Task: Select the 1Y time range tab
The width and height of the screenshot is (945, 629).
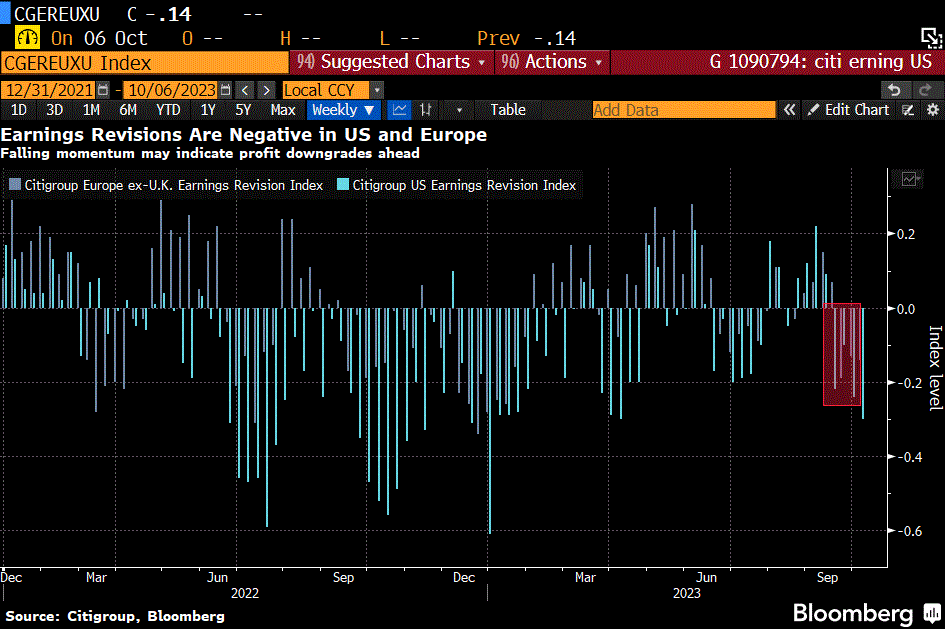Action: [x=208, y=110]
